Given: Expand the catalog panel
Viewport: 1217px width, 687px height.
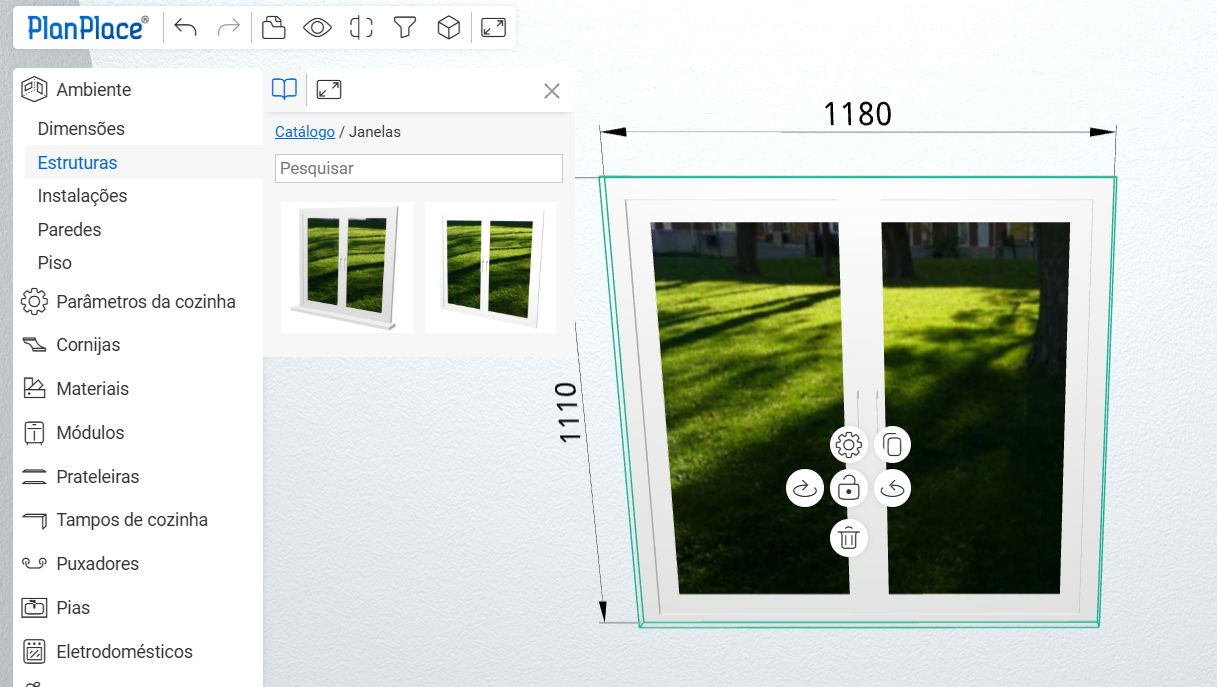Looking at the screenshot, I should pyautogui.click(x=329, y=90).
